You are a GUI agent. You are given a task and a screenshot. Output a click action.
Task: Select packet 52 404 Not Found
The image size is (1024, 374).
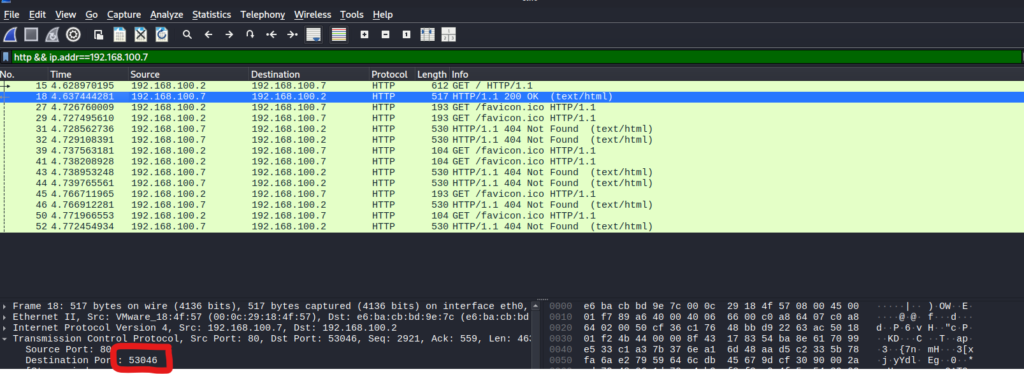512,226
